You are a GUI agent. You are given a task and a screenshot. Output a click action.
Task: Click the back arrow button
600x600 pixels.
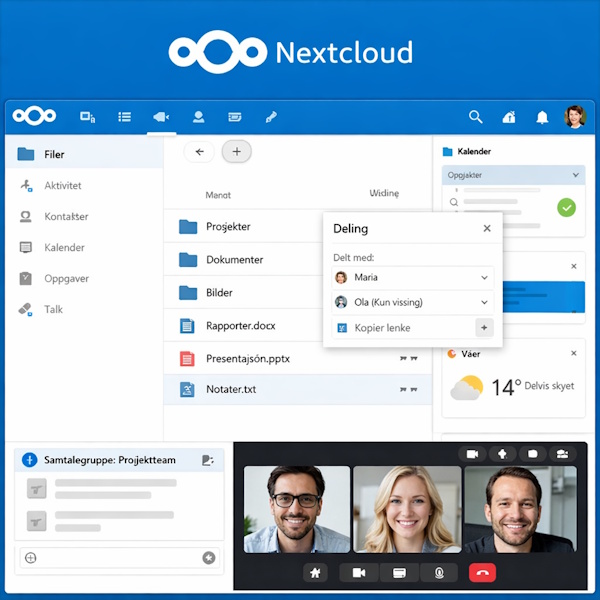[x=199, y=152]
